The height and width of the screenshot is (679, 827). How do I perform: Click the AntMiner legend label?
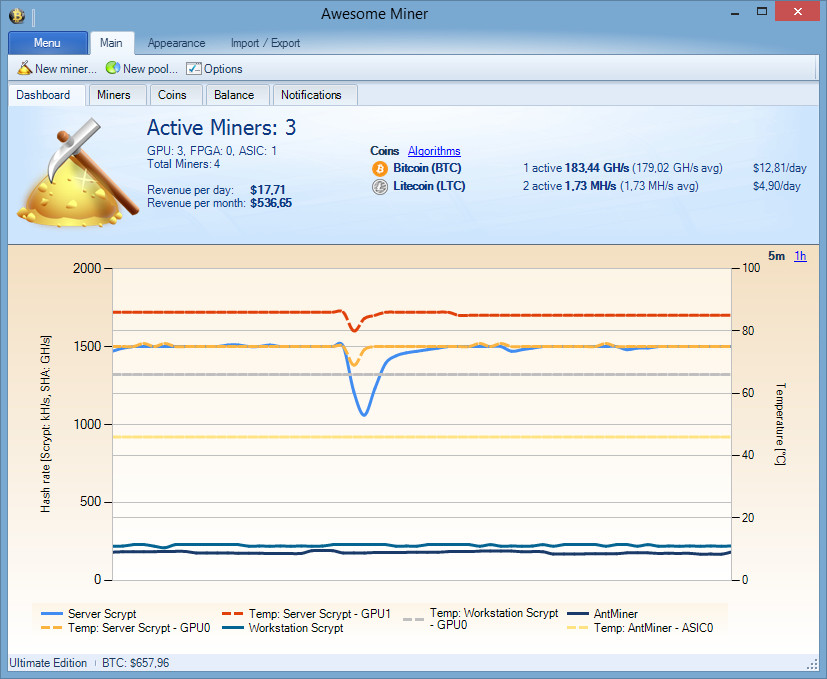(x=616, y=614)
